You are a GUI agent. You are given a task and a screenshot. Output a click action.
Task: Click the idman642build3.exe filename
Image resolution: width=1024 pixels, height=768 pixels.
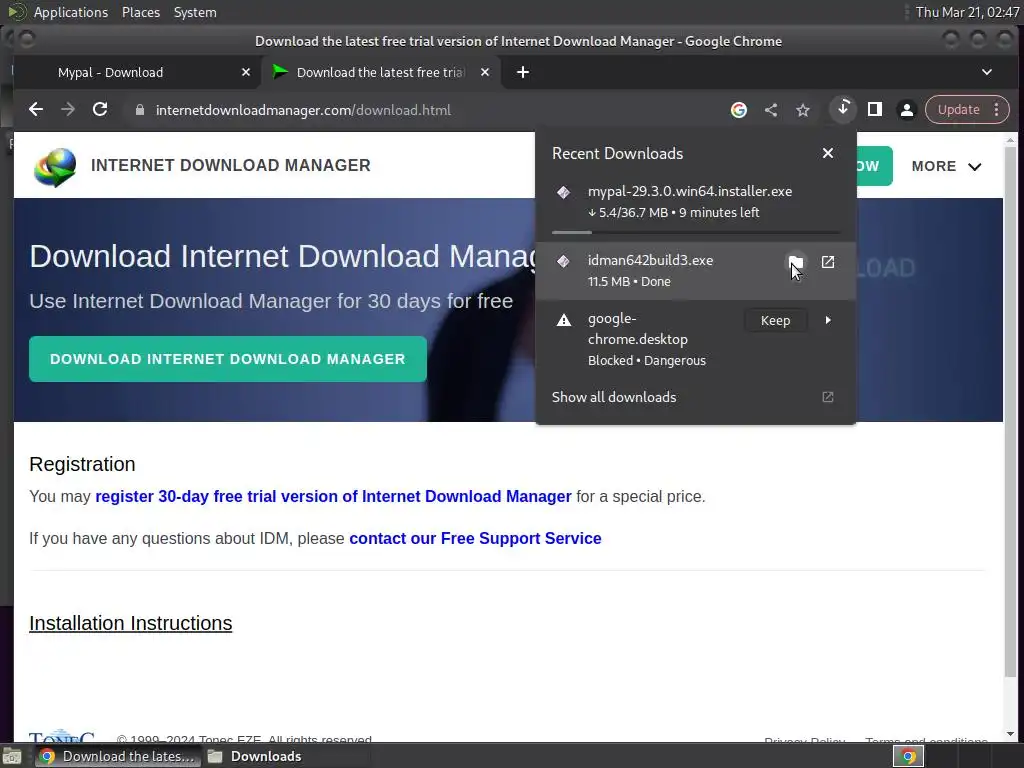point(650,260)
